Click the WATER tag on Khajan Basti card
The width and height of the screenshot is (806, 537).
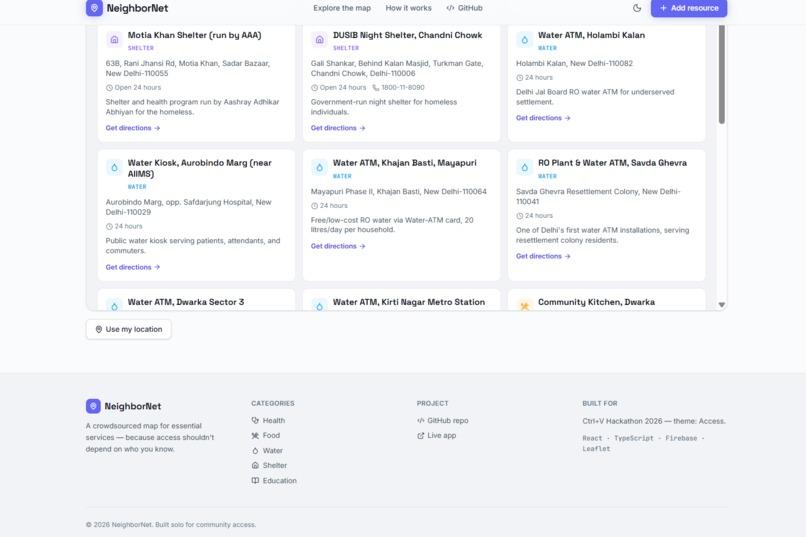coord(342,176)
